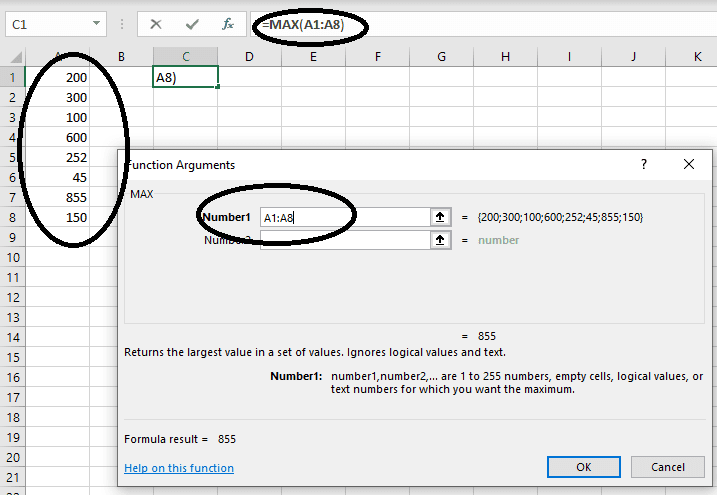This screenshot has width=717, height=495.
Task: Click the Number2 range selector icon
Action: click(x=439, y=240)
